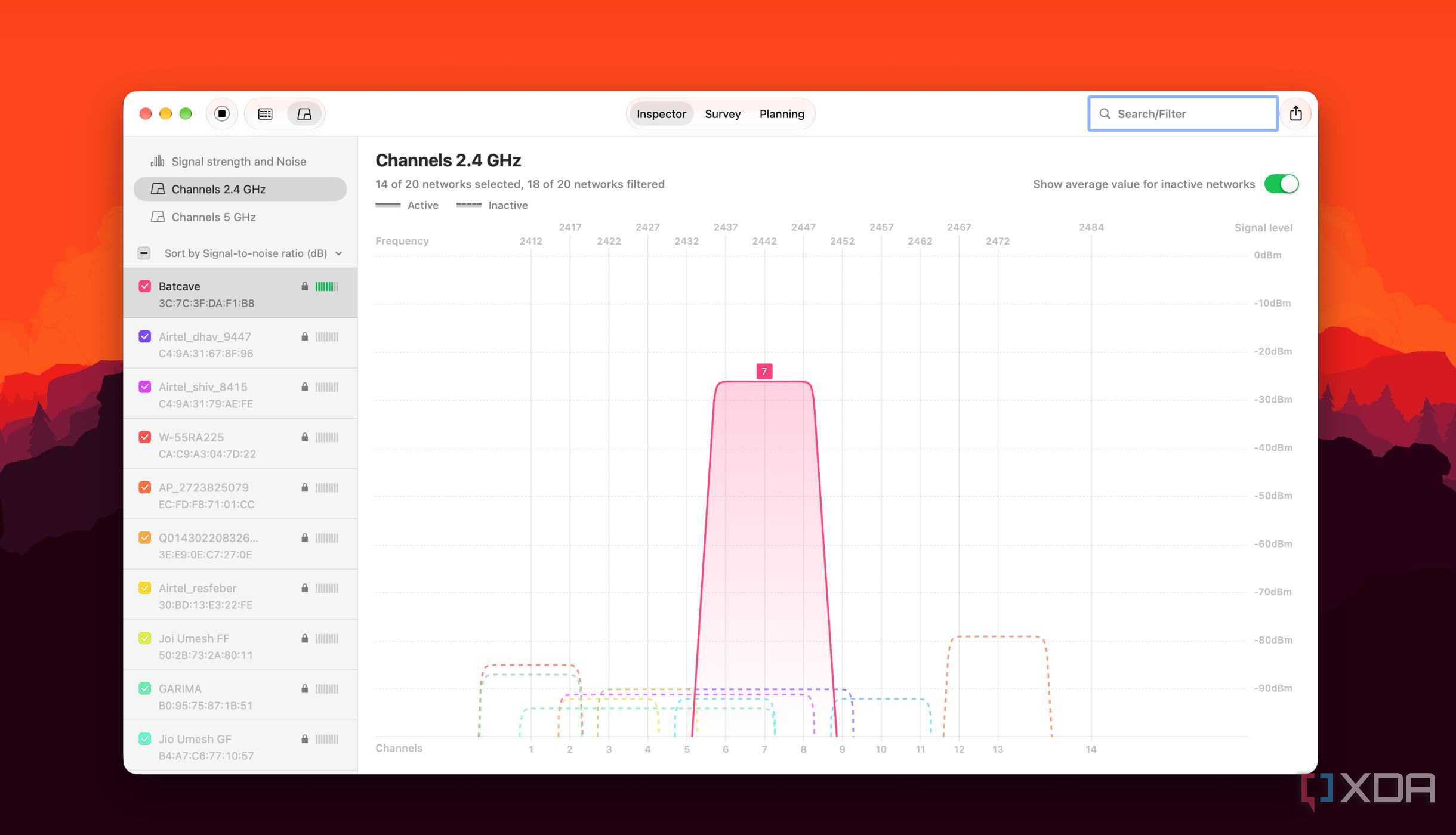
Task: Click Batcave's green signal strength bars
Action: pos(327,286)
